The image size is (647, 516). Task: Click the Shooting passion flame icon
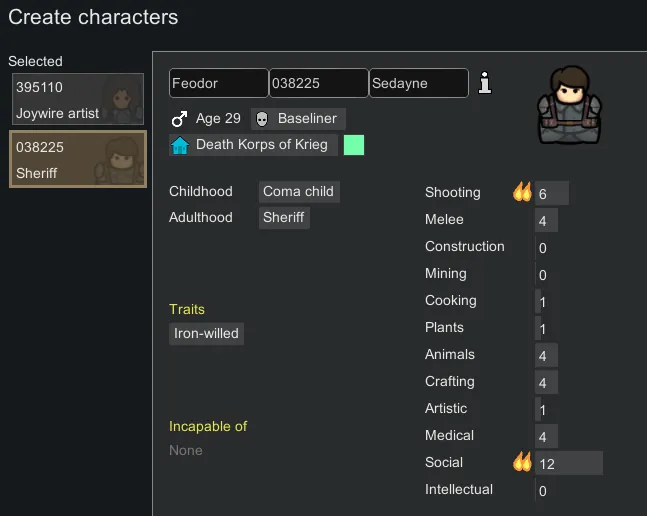point(522,193)
